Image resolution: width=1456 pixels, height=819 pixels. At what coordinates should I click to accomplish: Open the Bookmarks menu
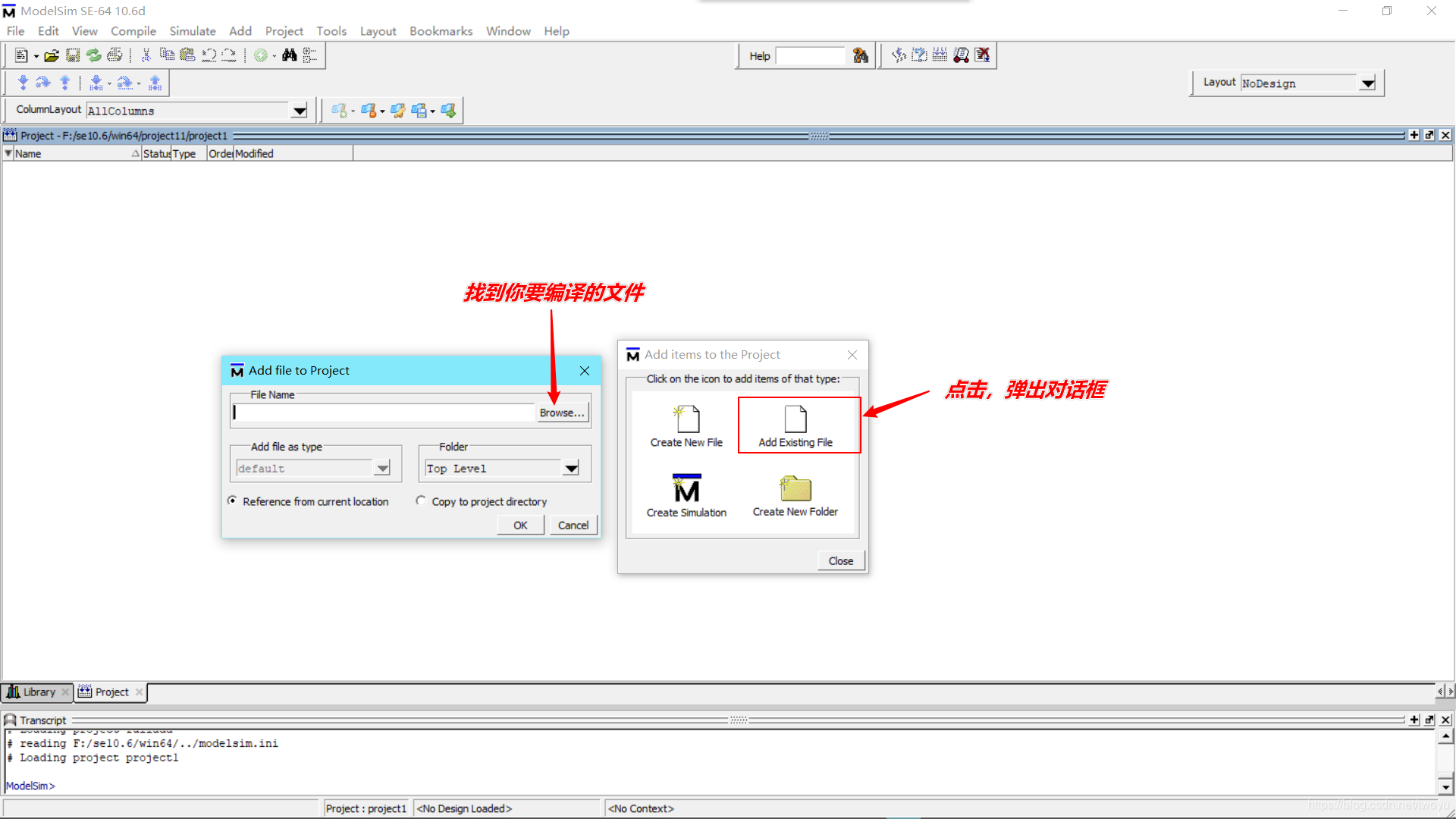coord(441,31)
